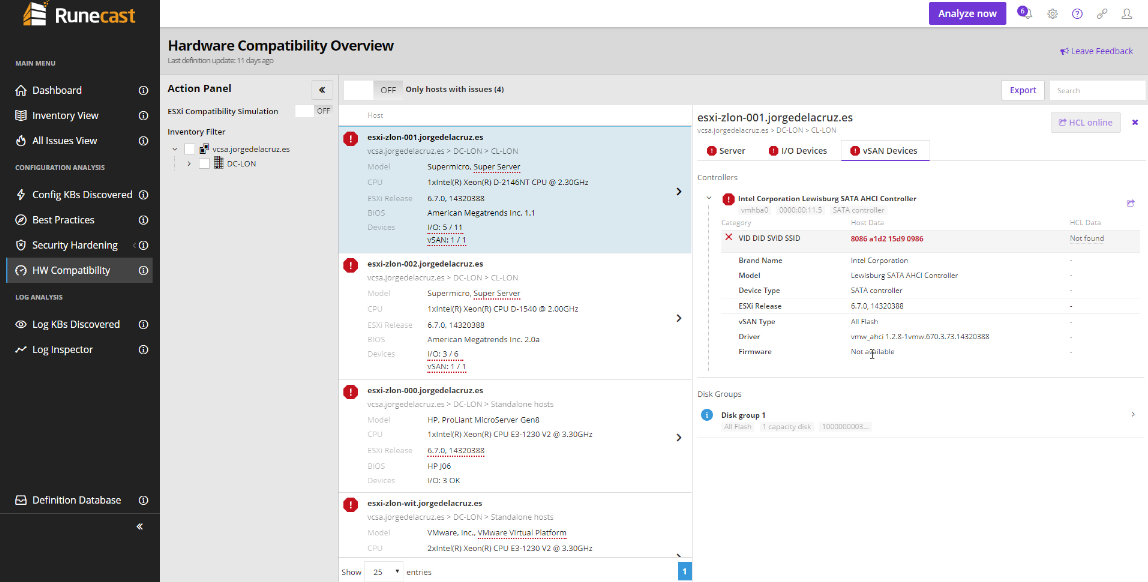The width and height of the screenshot is (1148, 582).
Task: Click the datacenter icon for DC-LON
Action: coord(218,163)
